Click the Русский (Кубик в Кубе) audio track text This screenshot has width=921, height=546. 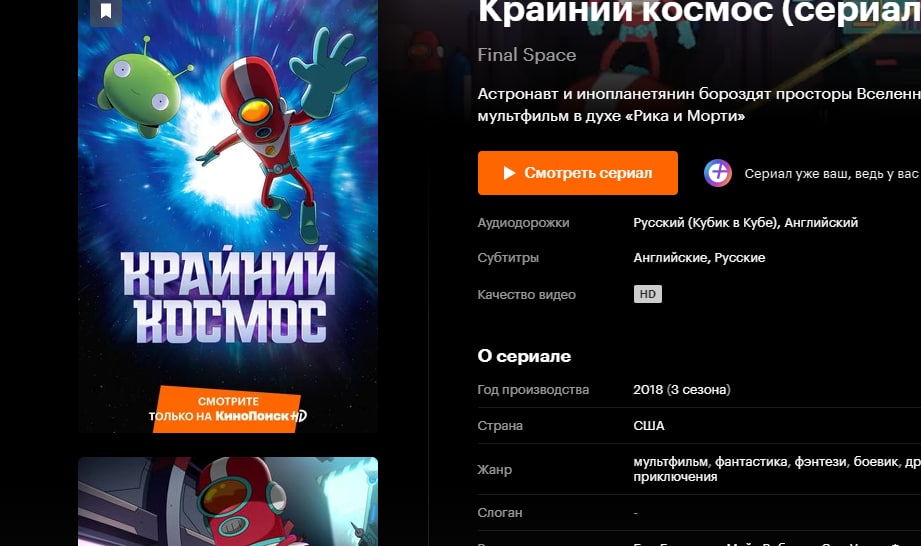point(706,223)
